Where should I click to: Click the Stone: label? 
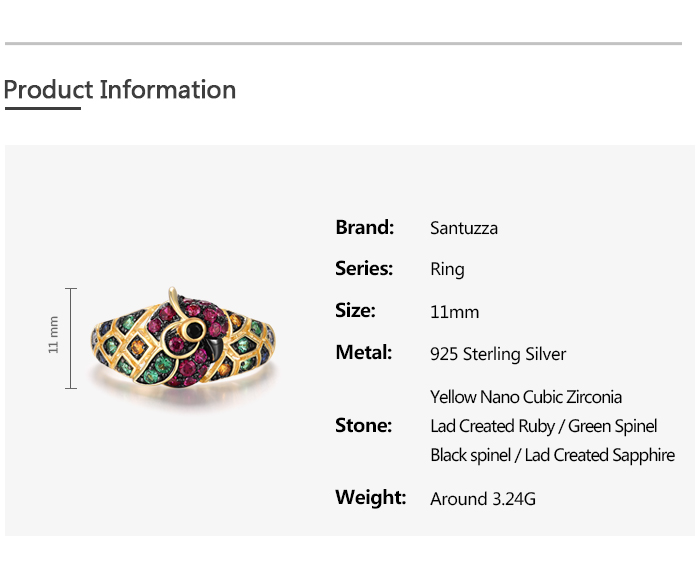(363, 425)
